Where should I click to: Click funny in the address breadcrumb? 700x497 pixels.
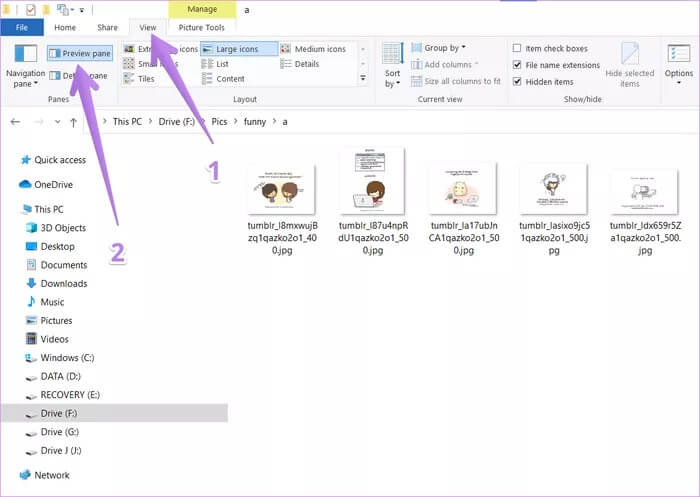coord(255,121)
